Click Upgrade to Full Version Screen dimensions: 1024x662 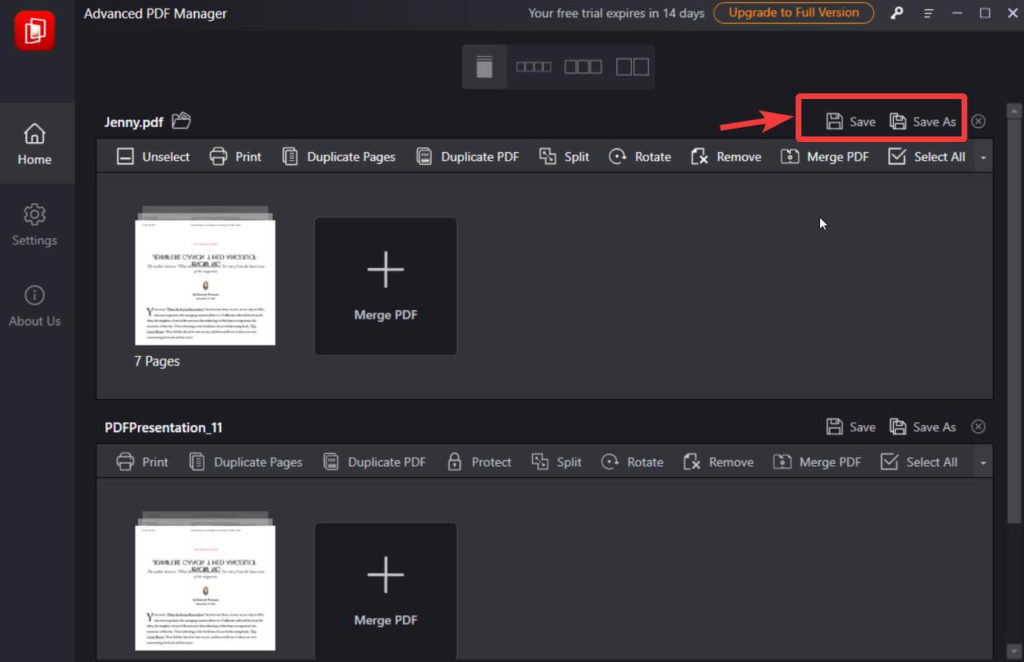point(793,12)
